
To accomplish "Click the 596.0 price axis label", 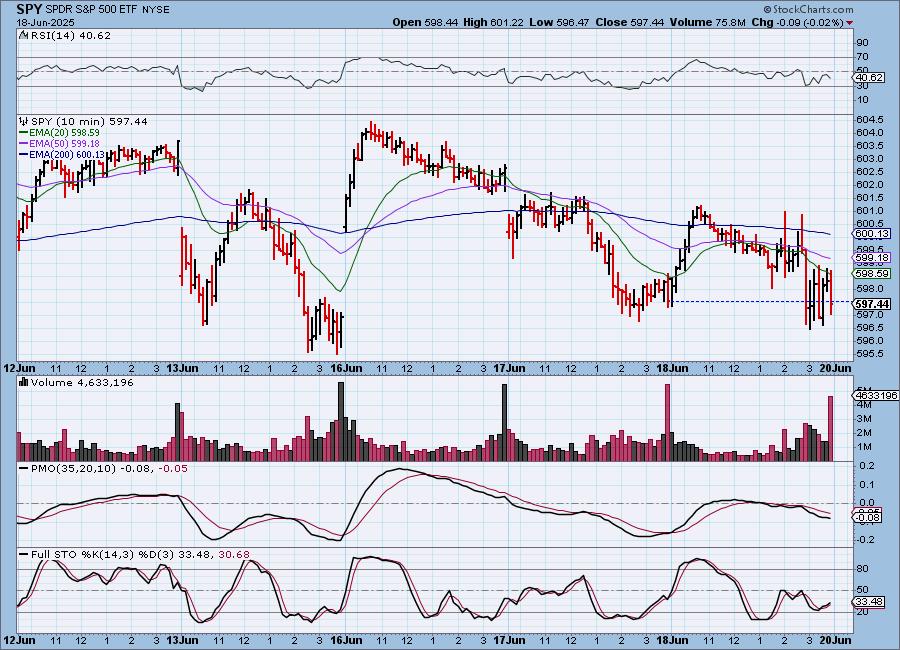I will point(870,341).
